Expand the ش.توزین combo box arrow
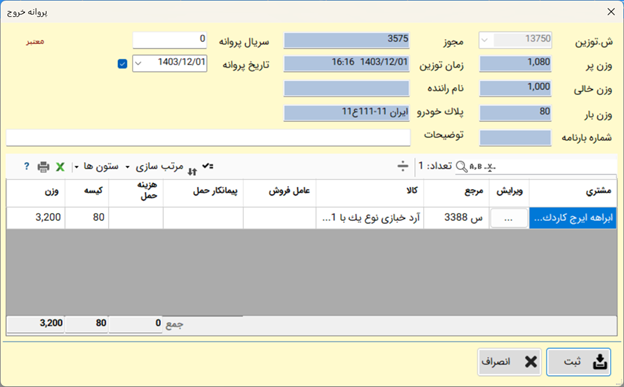The image size is (624, 387). [x=485, y=40]
